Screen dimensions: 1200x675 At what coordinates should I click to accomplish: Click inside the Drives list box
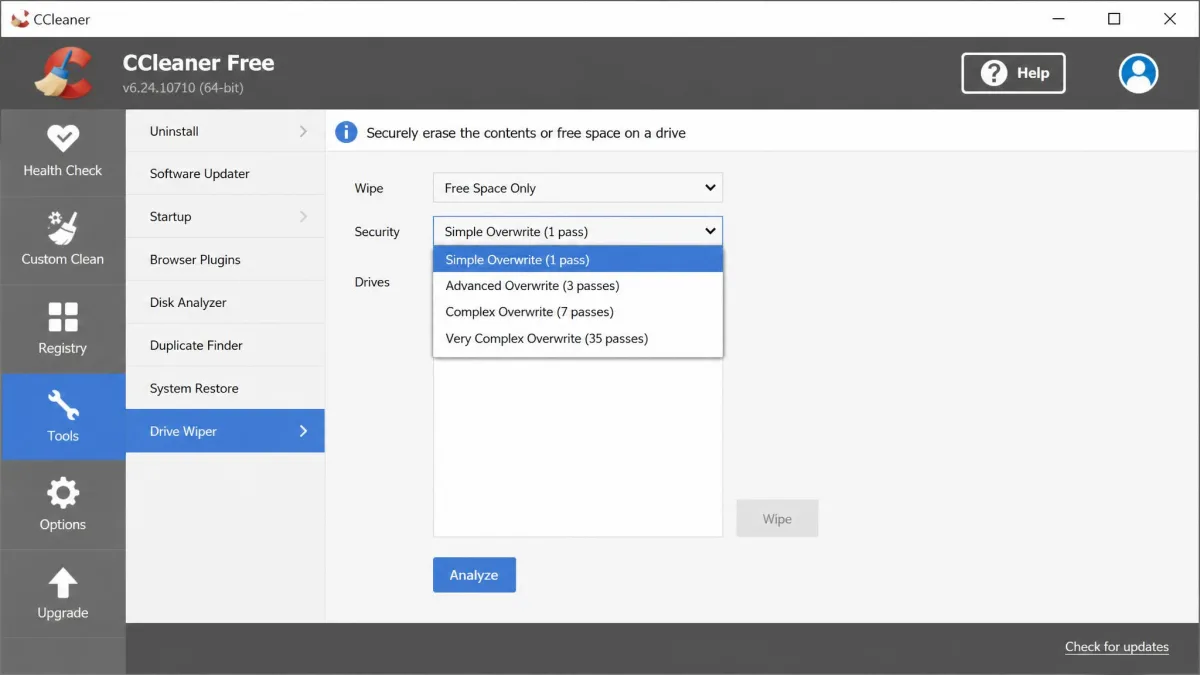[x=578, y=447]
